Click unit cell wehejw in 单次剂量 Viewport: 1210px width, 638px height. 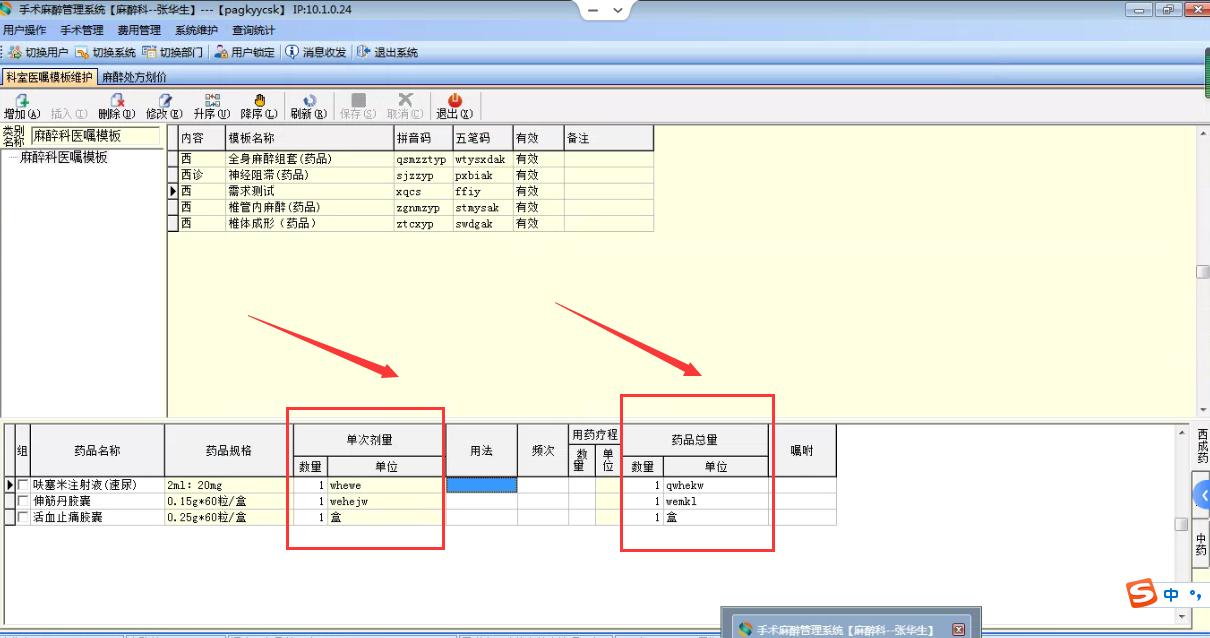click(x=385, y=501)
